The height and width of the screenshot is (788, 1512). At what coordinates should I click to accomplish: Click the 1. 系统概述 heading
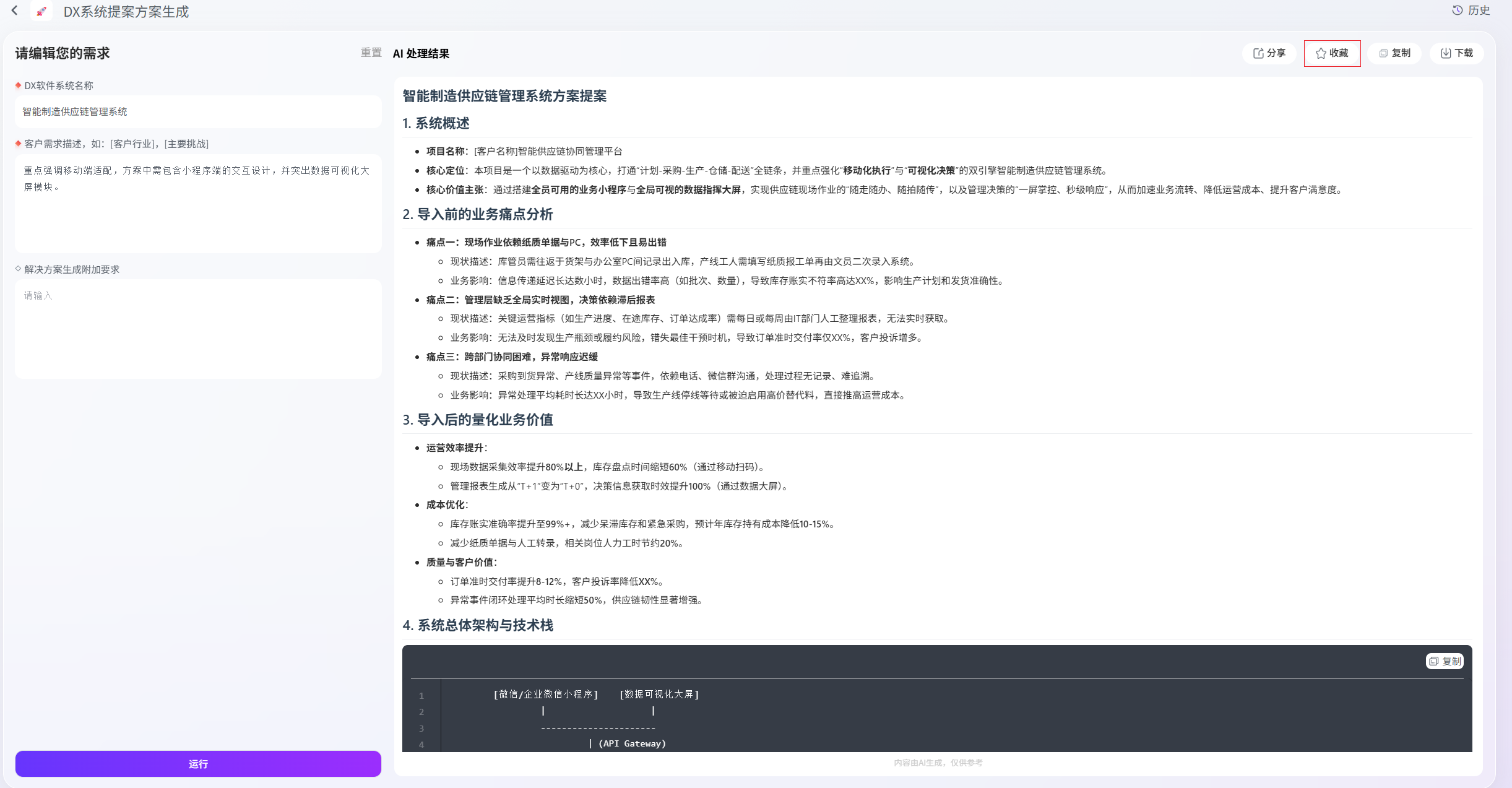436,123
